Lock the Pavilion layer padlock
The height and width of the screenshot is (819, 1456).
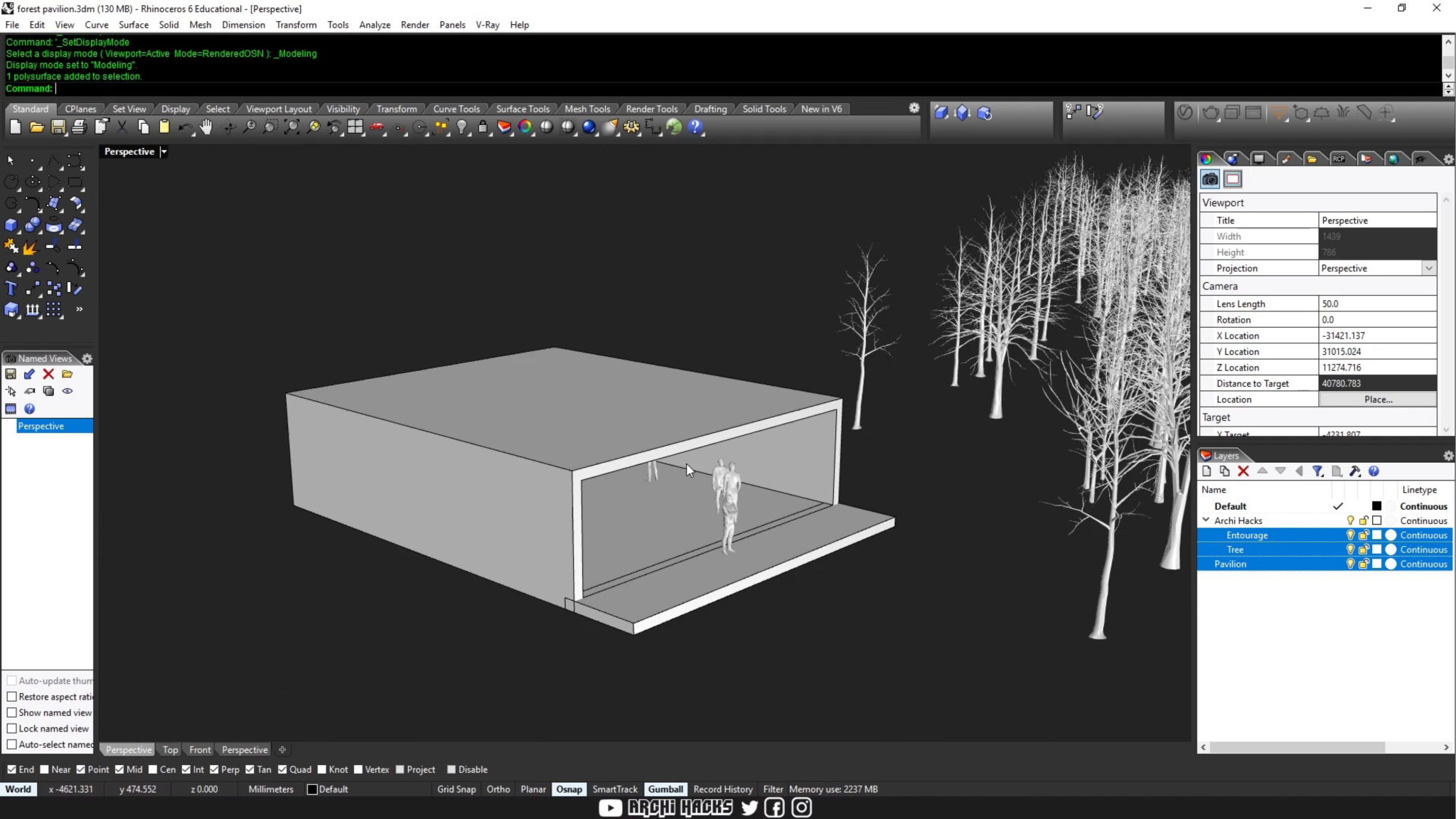1364,564
